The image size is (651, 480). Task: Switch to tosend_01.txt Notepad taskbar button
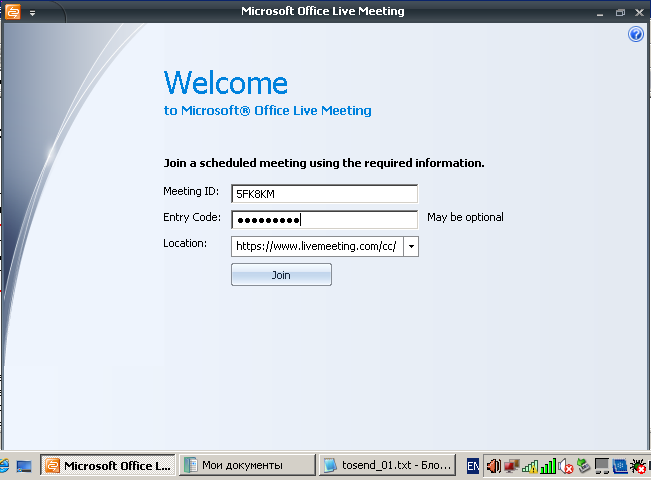387,465
